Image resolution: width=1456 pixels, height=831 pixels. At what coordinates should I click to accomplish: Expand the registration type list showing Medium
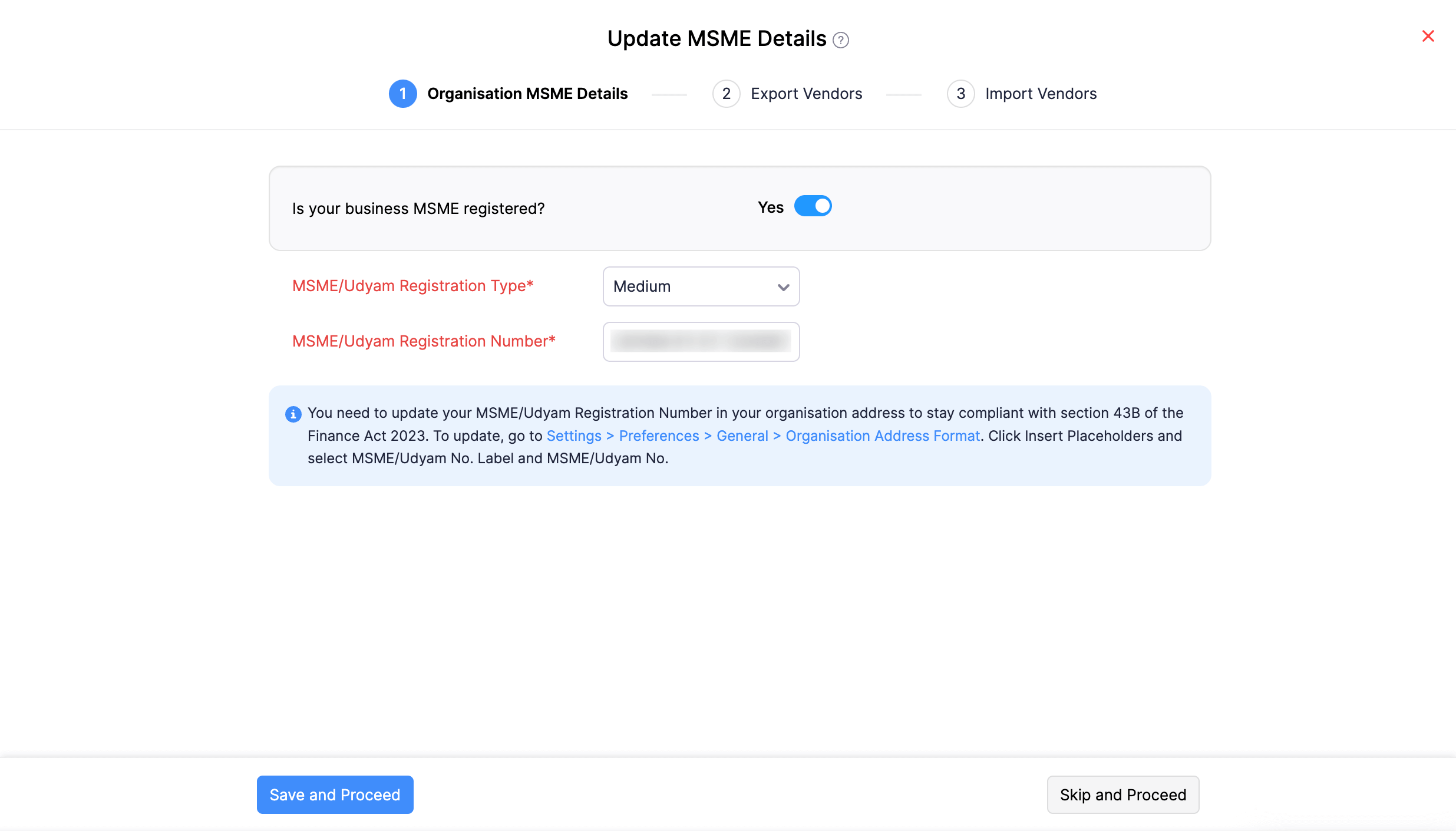pos(701,286)
